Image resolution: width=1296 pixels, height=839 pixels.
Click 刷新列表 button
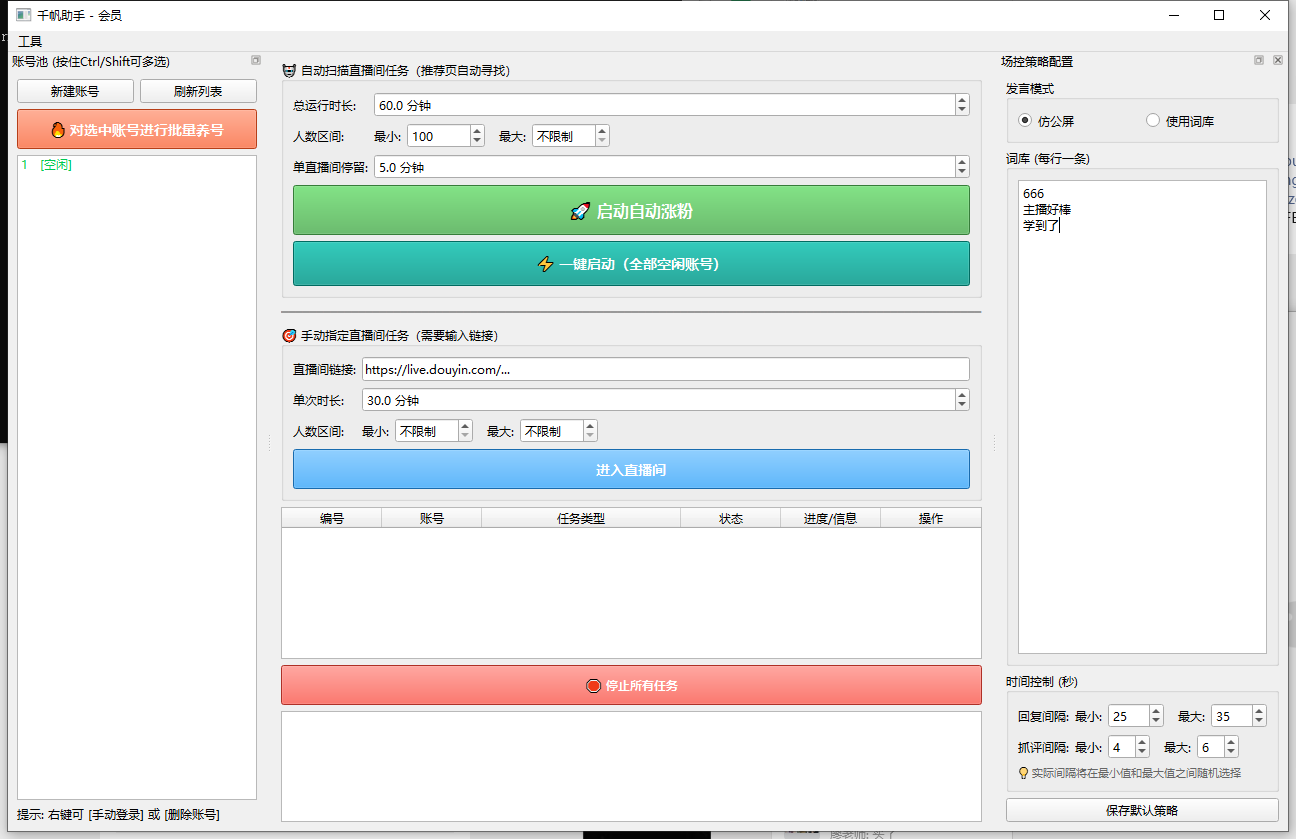[x=198, y=91]
